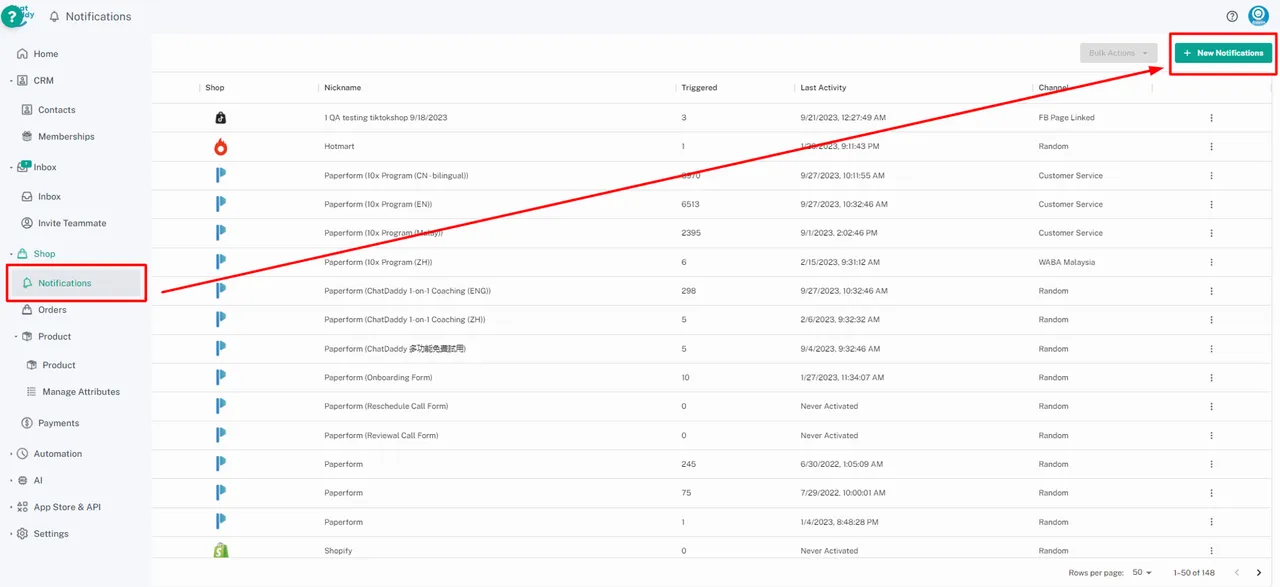Open Invite Teammate link in sidebar
1280x587 pixels.
coord(71,224)
